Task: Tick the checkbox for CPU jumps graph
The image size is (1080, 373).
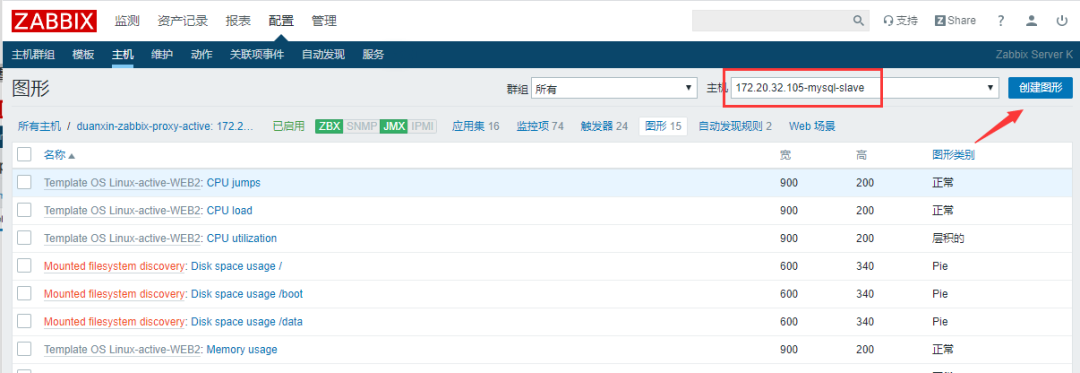Action: tap(25, 182)
